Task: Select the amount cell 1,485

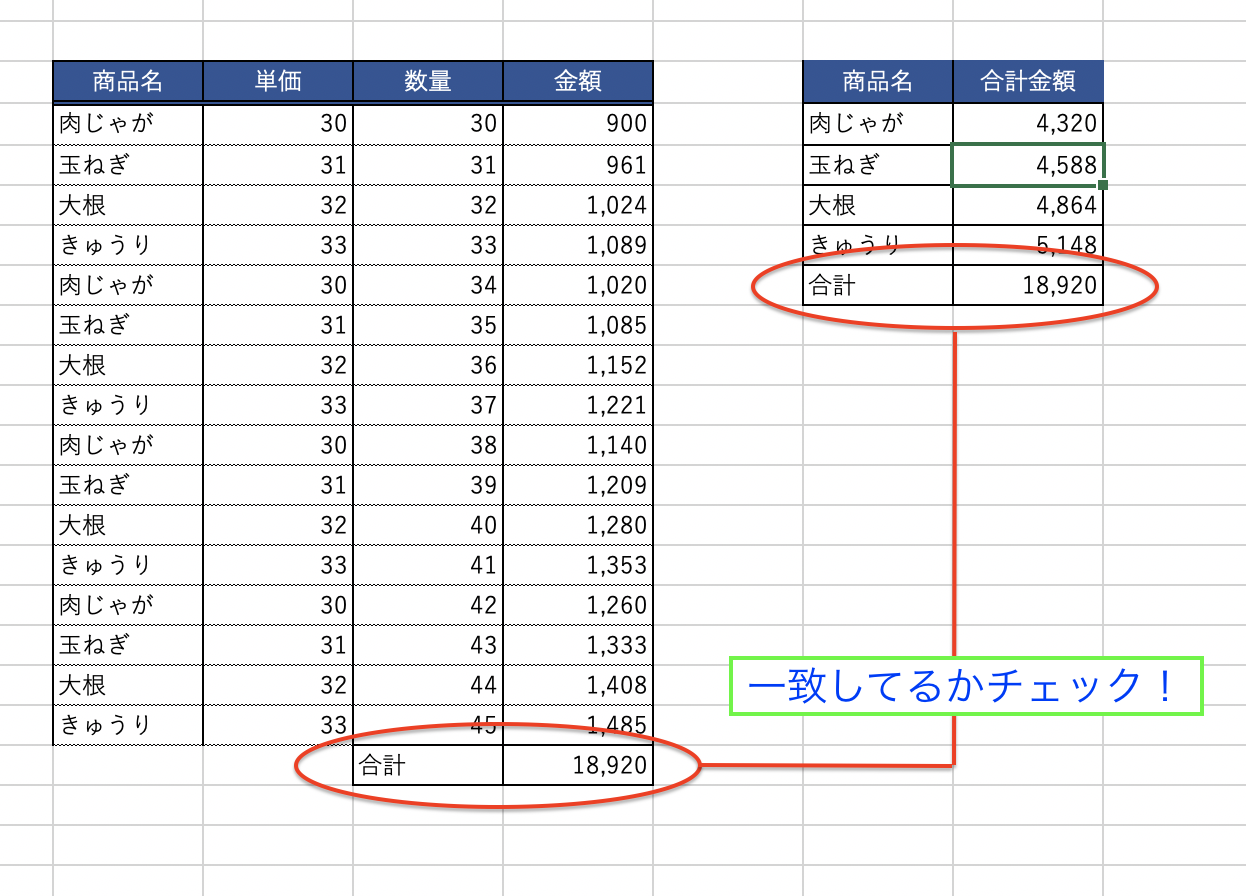Action: (578, 725)
